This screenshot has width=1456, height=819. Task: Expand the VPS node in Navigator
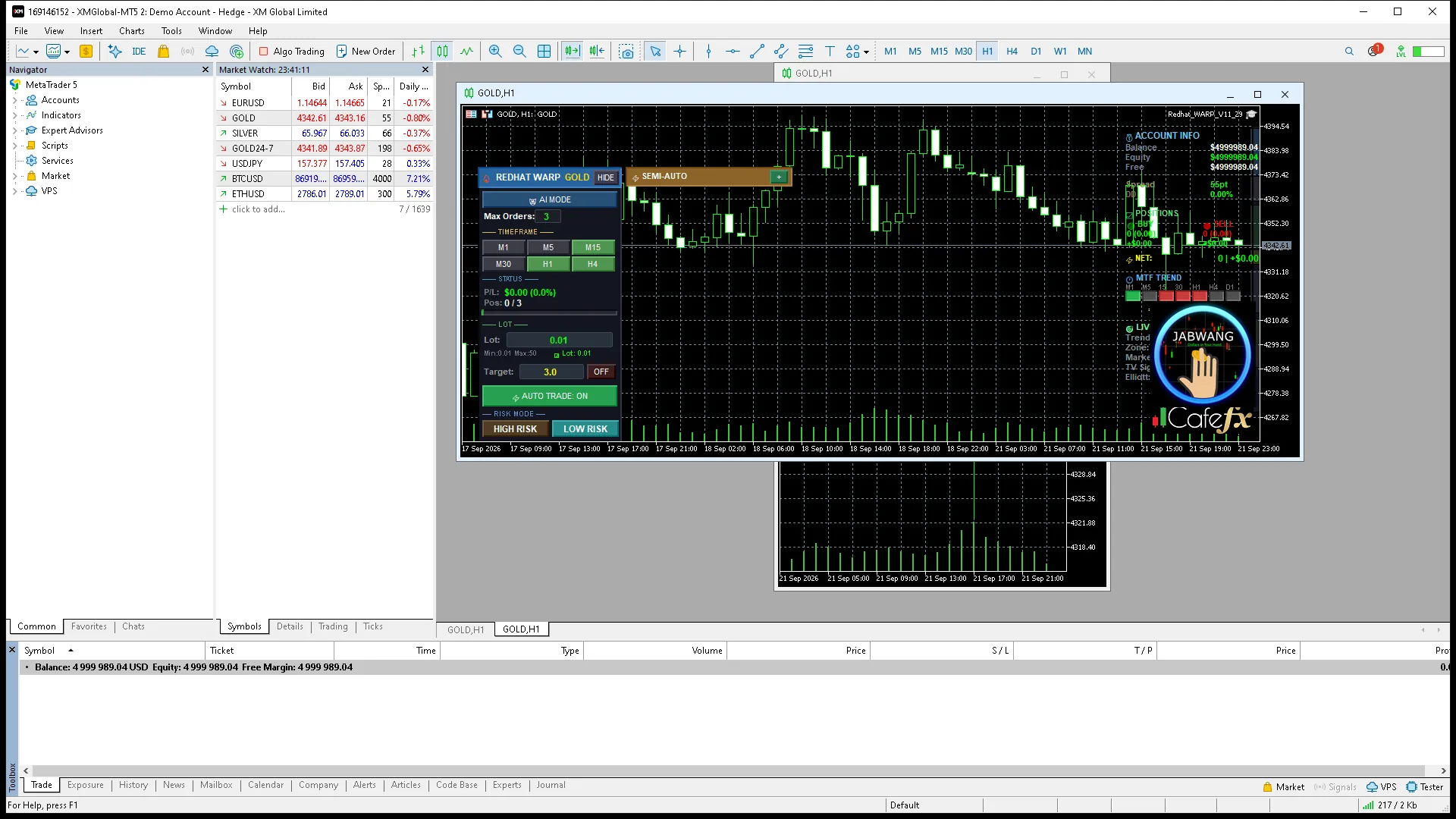pyautogui.click(x=14, y=191)
